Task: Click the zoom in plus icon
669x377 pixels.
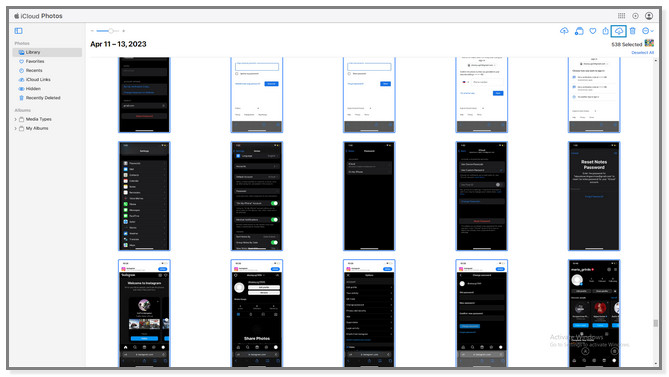Action: coord(124,31)
